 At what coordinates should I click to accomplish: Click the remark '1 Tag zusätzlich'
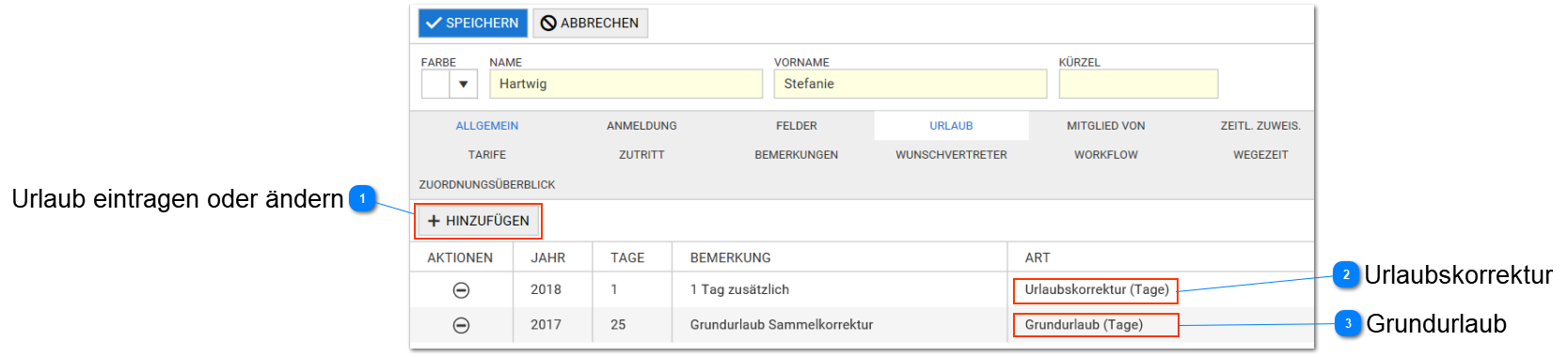point(739,289)
